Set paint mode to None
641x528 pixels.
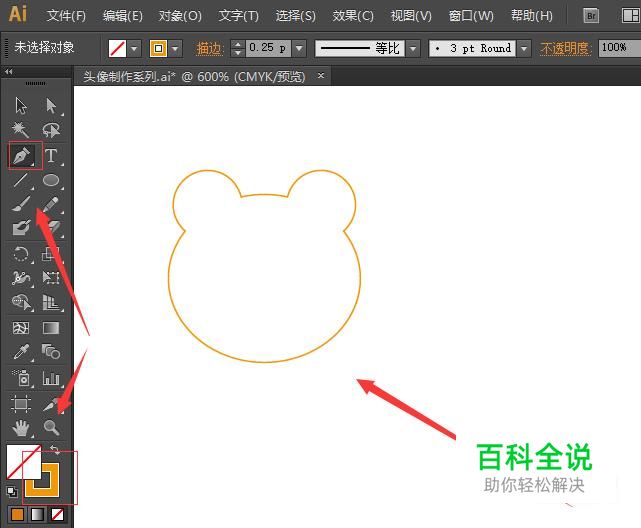58,514
